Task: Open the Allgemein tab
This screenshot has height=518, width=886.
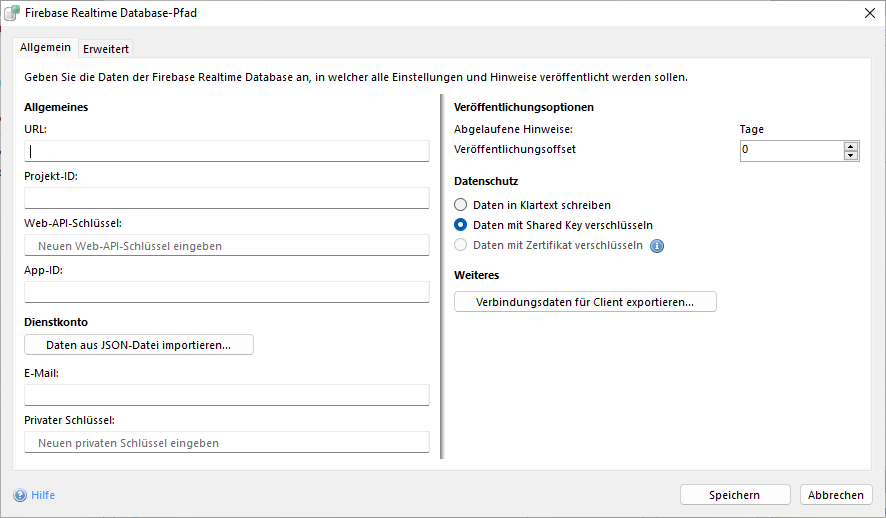Action: coord(45,48)
